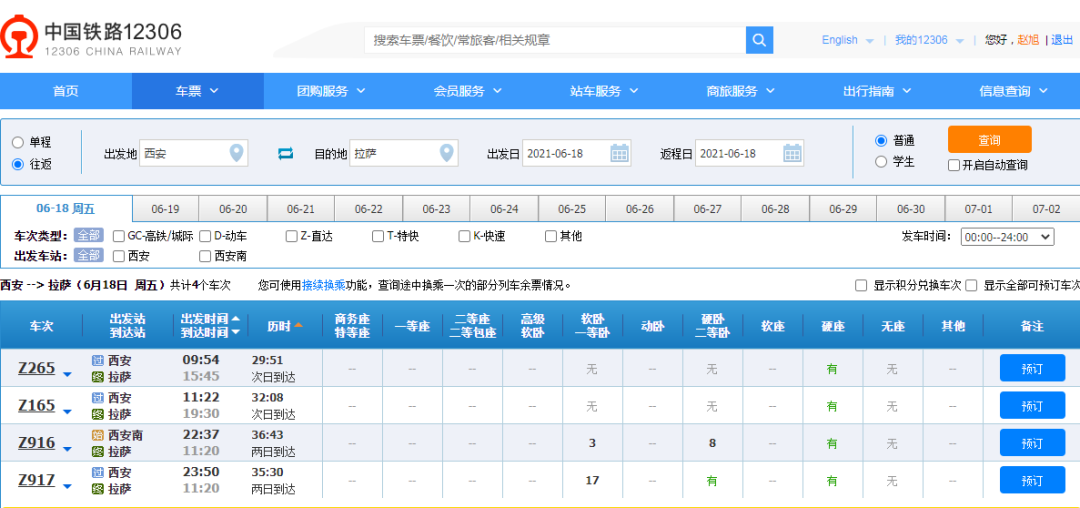Expand Z917 train stops arrow
1080x508 pixels.
pos(67,486)
